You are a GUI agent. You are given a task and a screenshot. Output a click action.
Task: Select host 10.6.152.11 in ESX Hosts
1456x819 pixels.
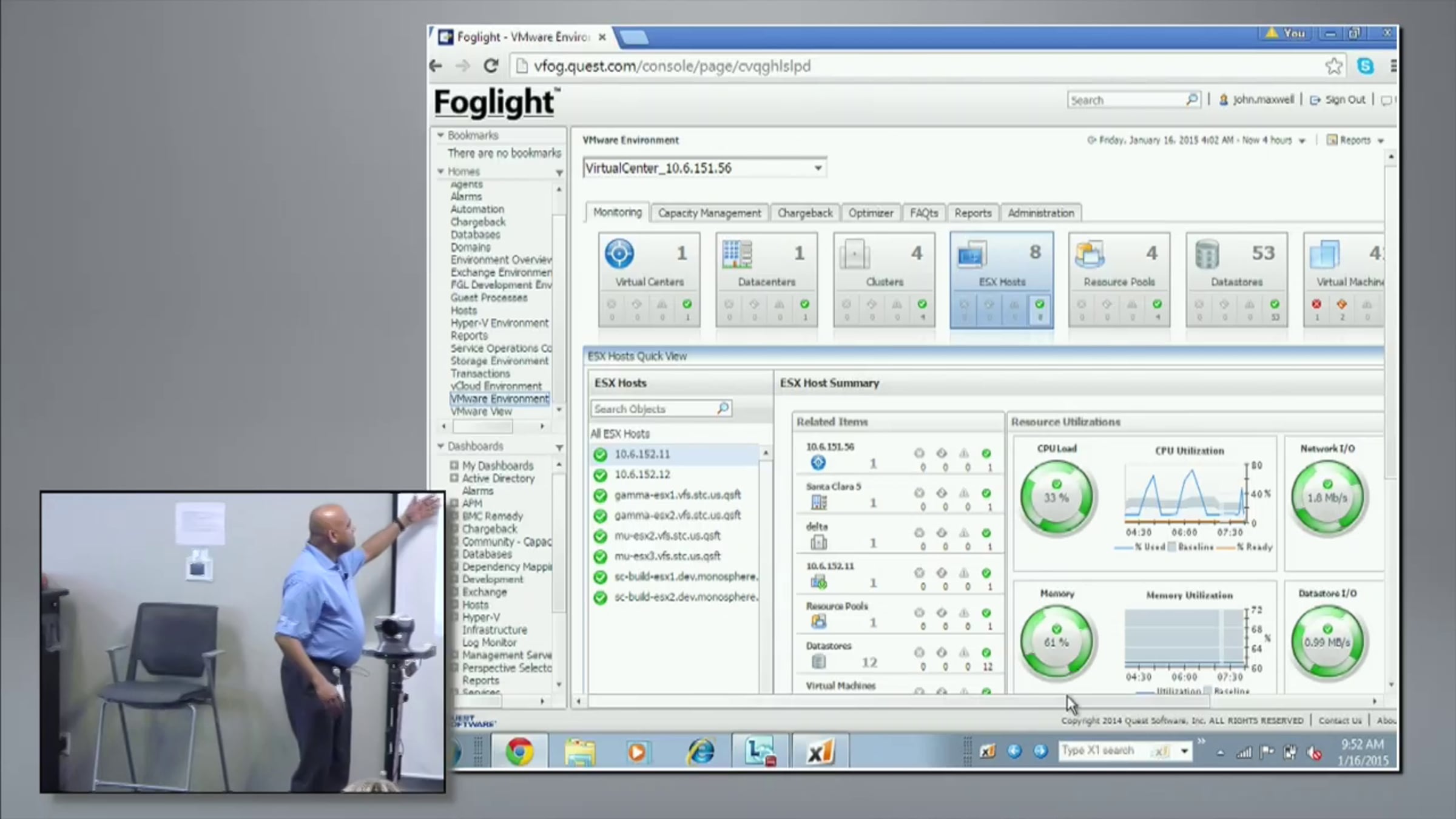click(x=674, y=454)
